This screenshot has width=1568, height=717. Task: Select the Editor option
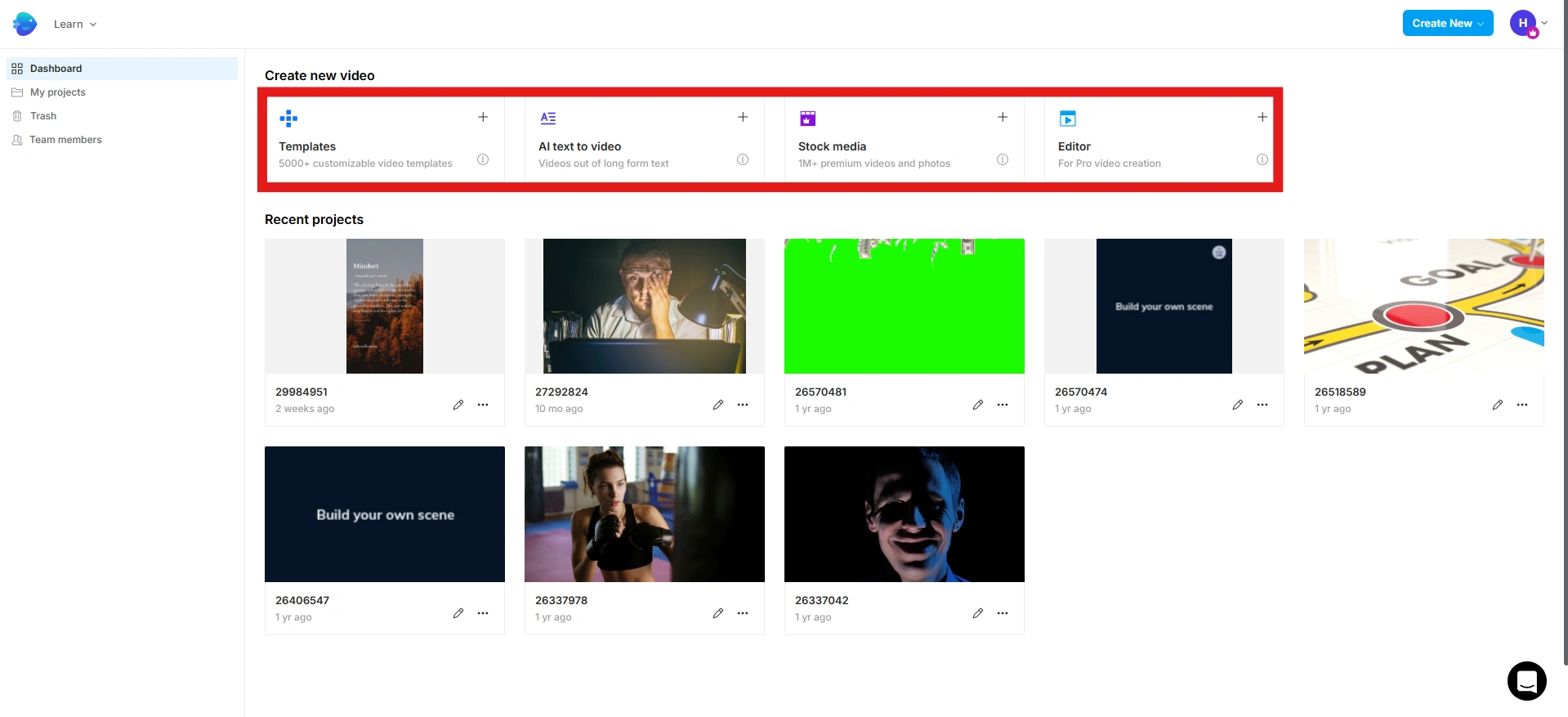click(1164, 140)
